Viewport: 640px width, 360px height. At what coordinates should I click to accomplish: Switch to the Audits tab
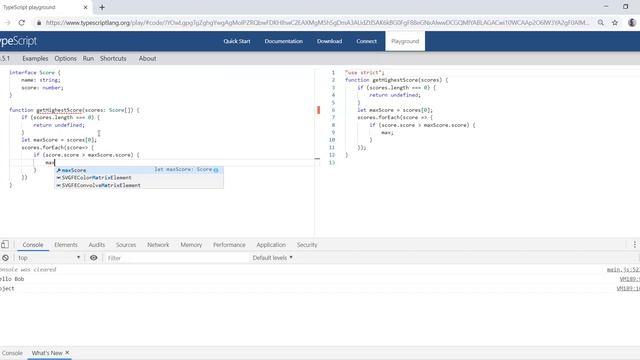click(x=97, y=244)
